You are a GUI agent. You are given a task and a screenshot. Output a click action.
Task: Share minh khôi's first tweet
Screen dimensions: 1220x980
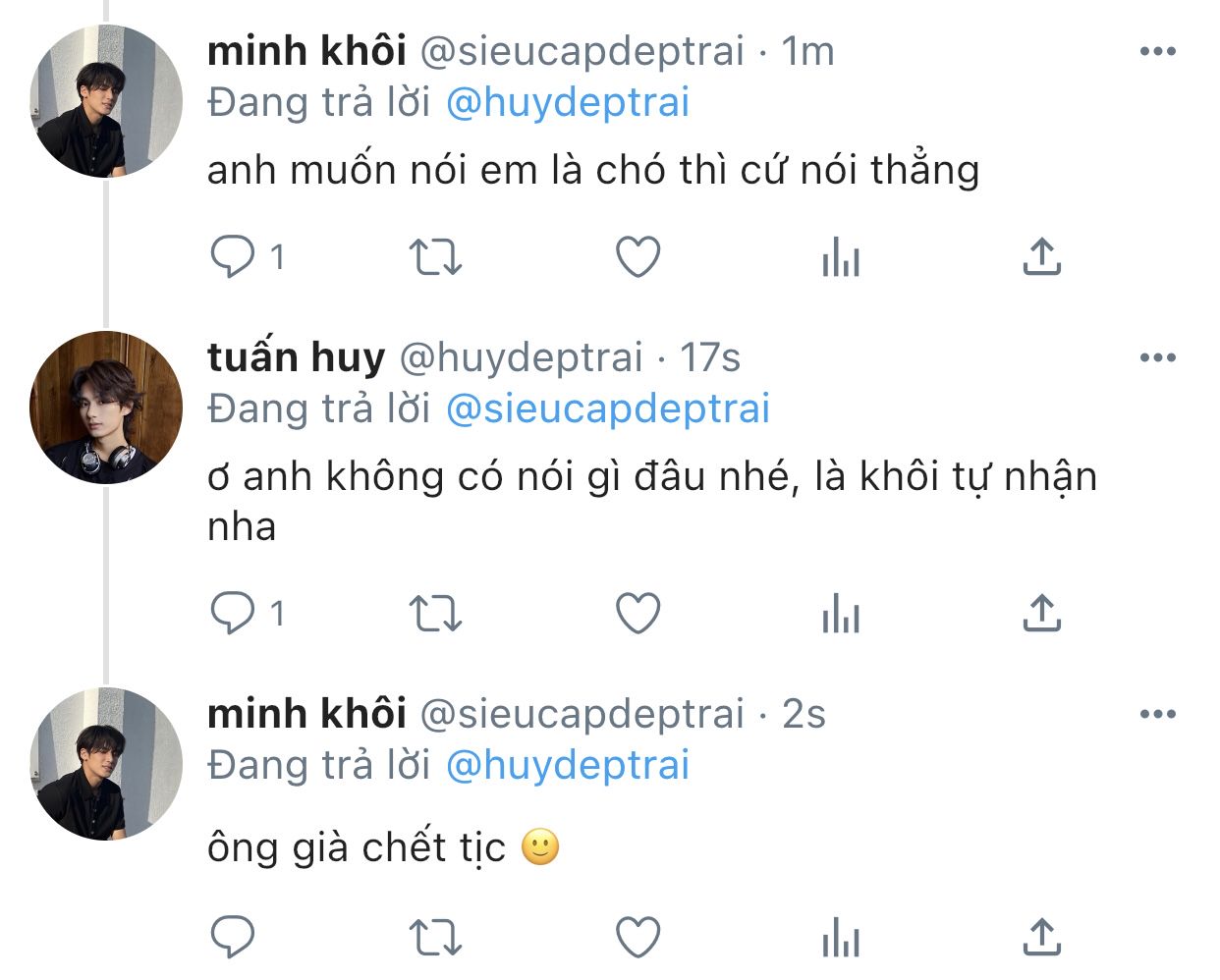[1041, 257]
